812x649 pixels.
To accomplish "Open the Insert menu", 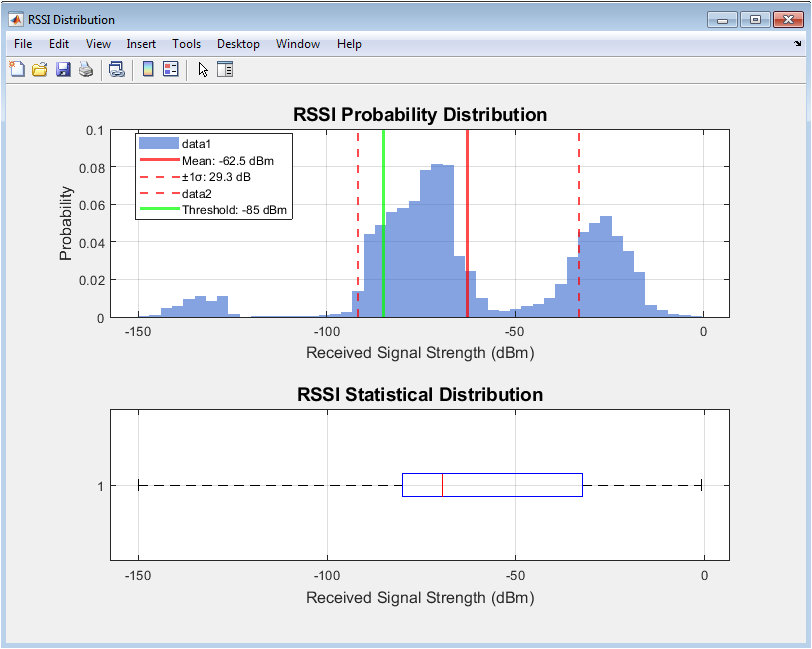I will tap(141, 44).
